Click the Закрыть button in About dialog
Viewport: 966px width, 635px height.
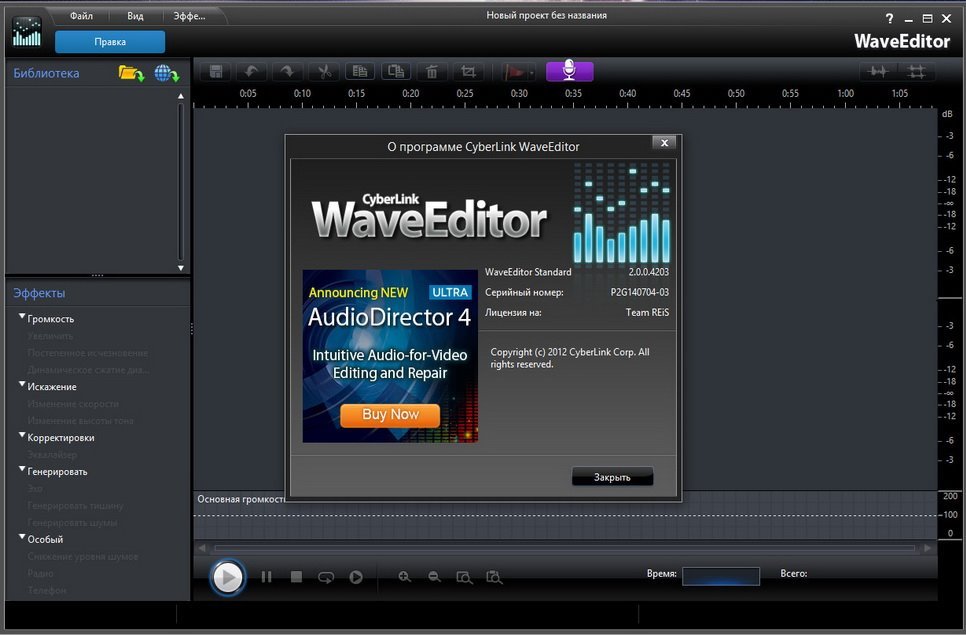coord(612,477)
